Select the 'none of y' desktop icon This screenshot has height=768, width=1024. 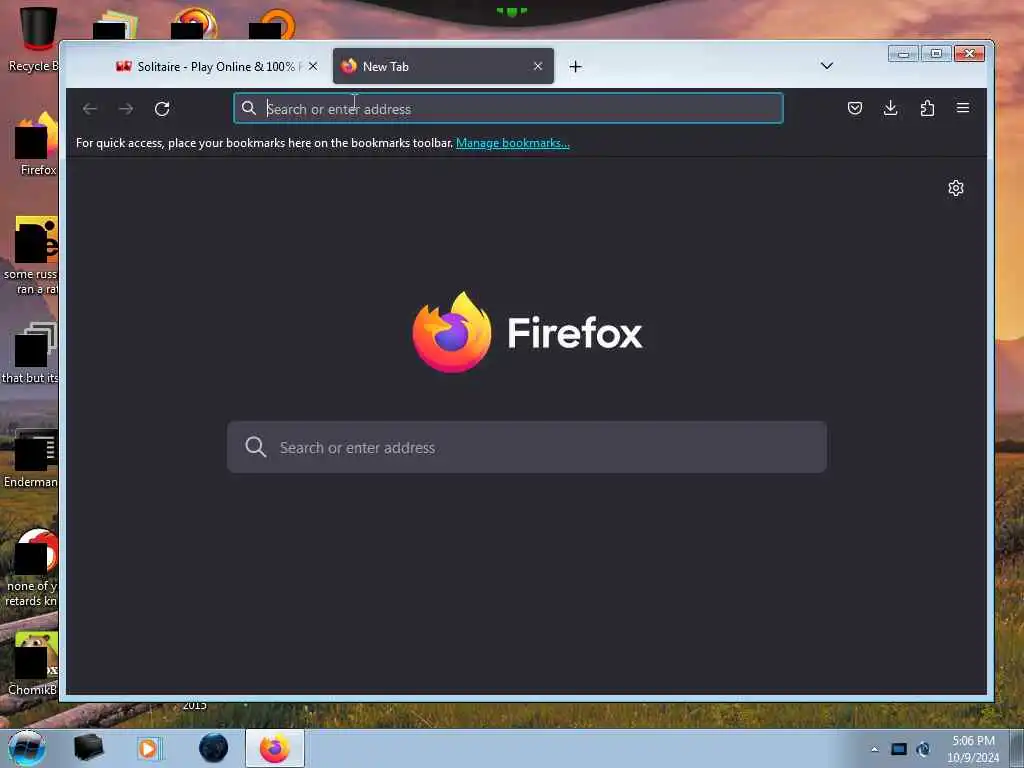(x=31, y=568)
